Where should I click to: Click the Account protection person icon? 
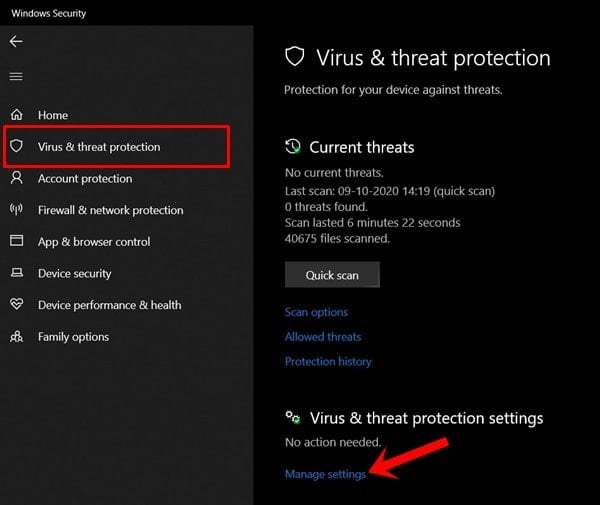[x=17, y=178]
